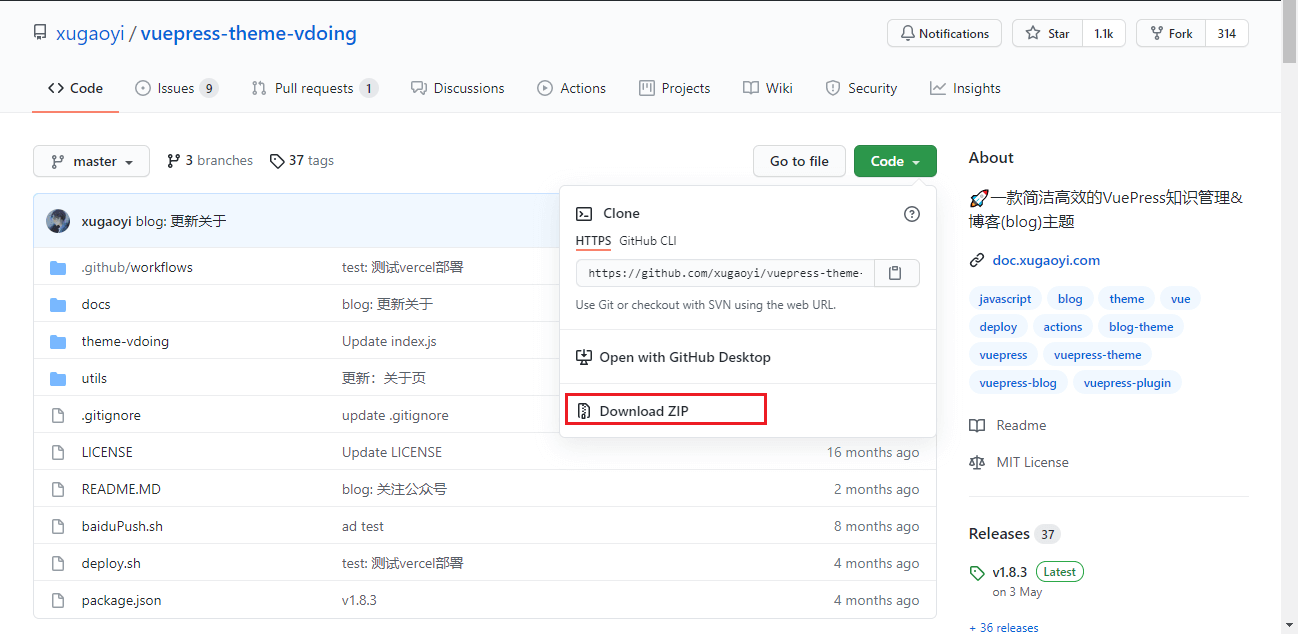This screenshot has width=1298, height=634.
Task: Switch to the Pull requests tab
Action: pos(314,88)
